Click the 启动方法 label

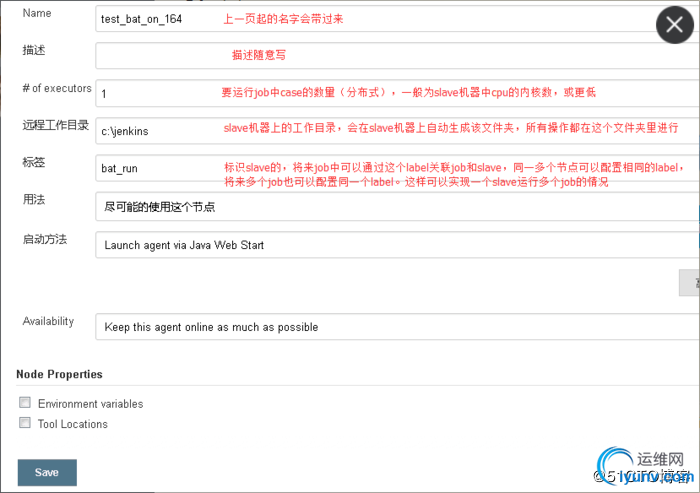tap(45, 239)
